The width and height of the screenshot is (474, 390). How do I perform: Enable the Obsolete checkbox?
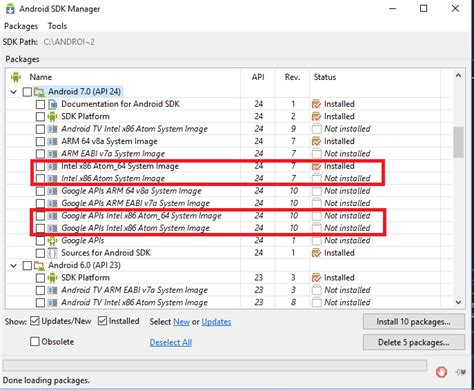pos(35,341)
